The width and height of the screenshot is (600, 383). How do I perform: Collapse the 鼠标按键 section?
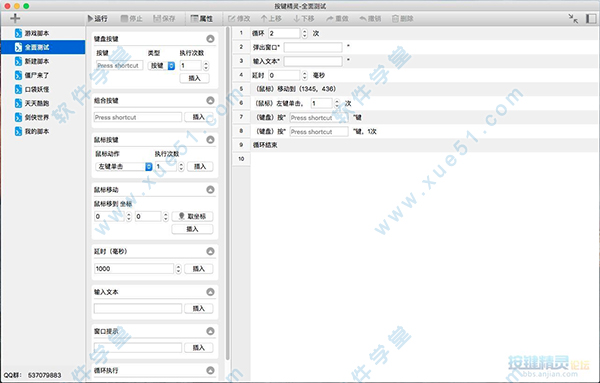(x=210, y=140)
